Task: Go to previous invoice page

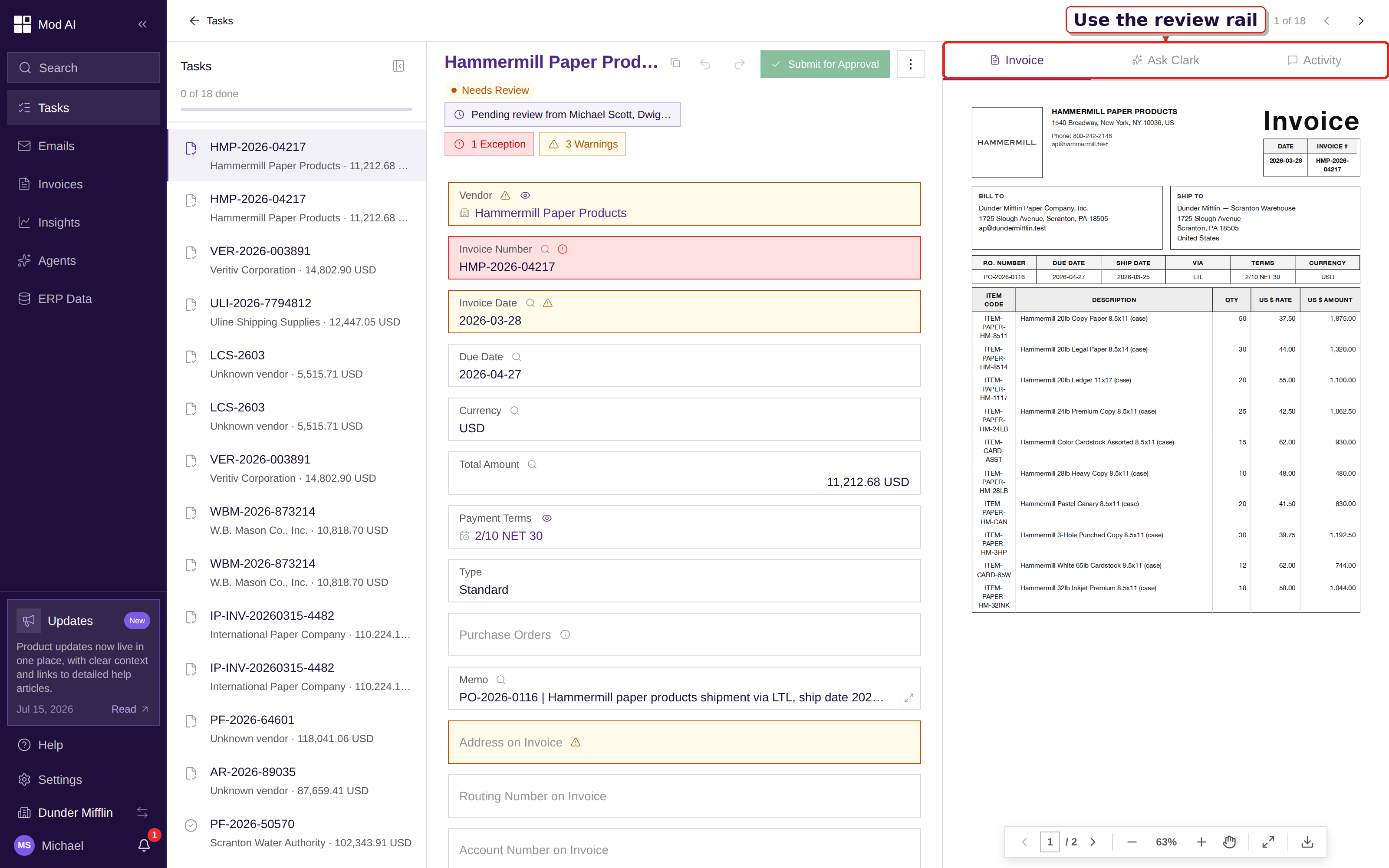Action: [x=1024, y=842]
